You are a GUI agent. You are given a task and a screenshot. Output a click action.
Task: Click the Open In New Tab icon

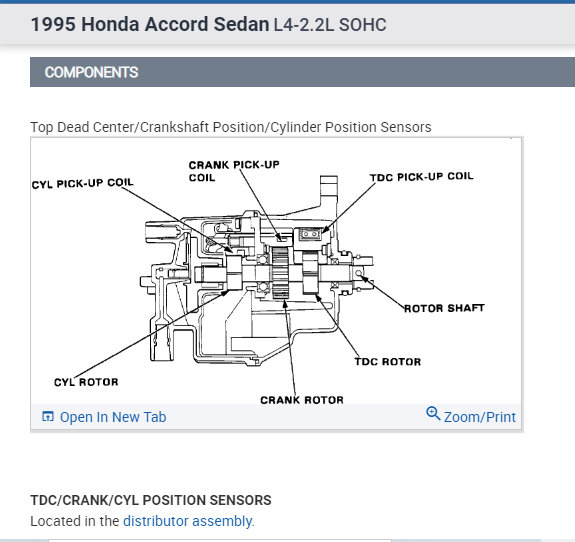(48, 417)
